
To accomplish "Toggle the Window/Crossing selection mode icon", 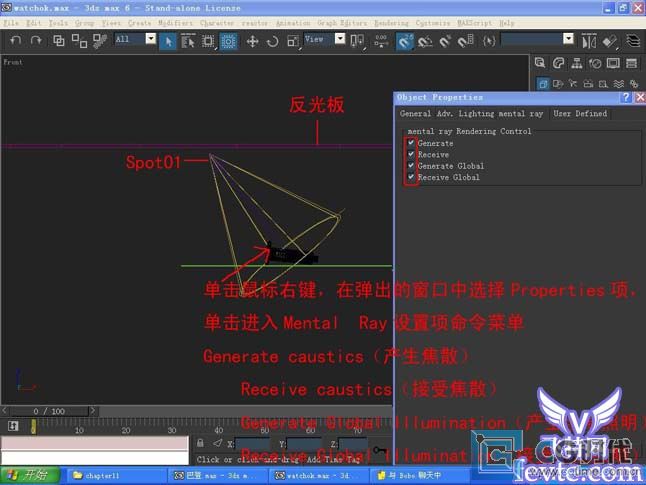I will [x=229, y=41].
